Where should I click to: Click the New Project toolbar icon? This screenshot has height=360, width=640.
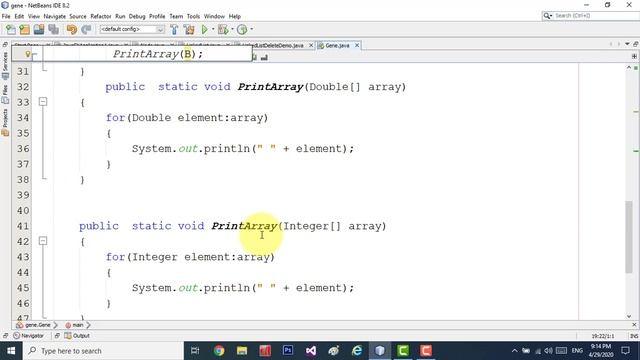coord(24,29)
